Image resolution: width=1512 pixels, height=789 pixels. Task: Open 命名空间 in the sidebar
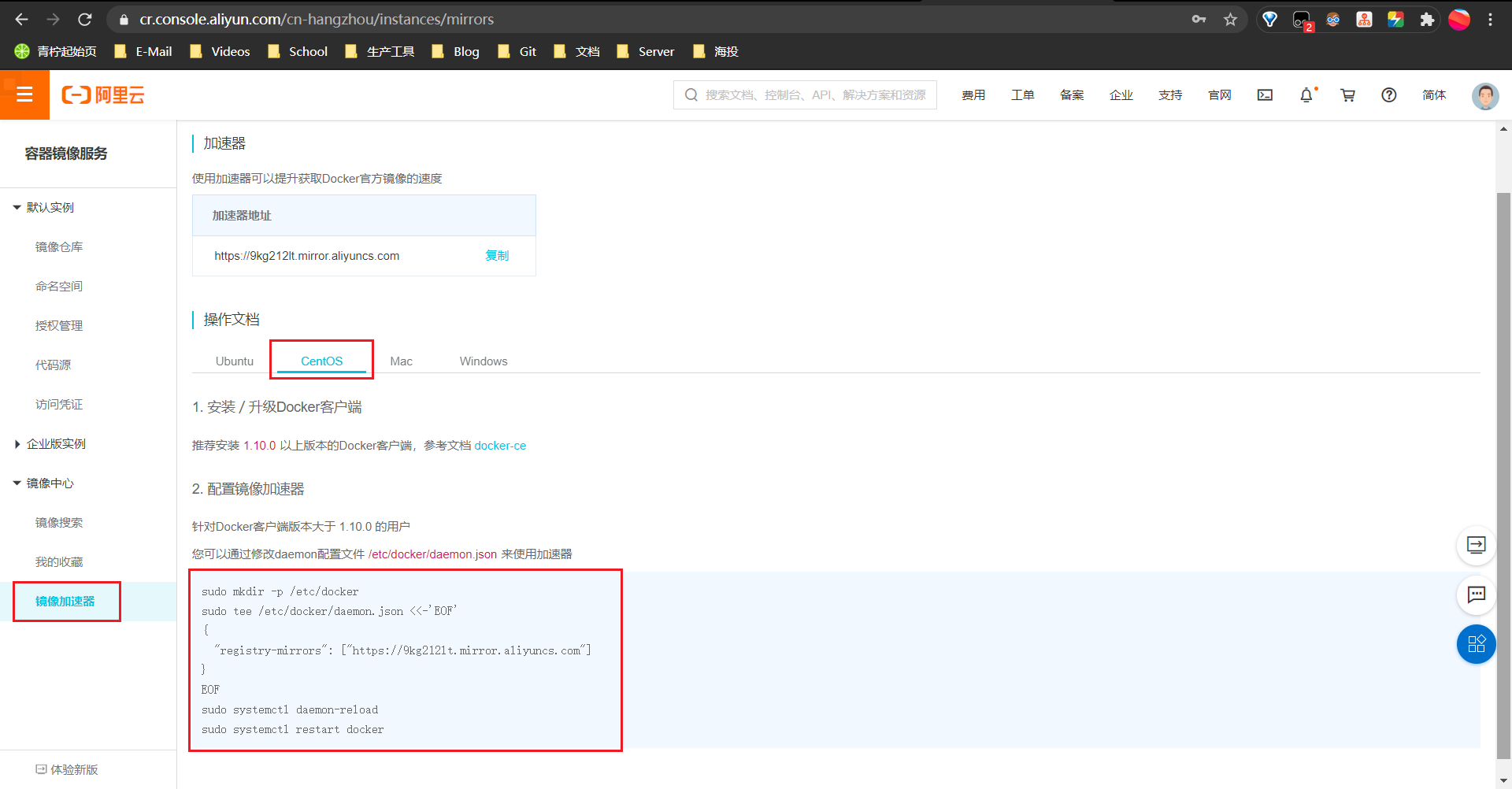(59, 286)
